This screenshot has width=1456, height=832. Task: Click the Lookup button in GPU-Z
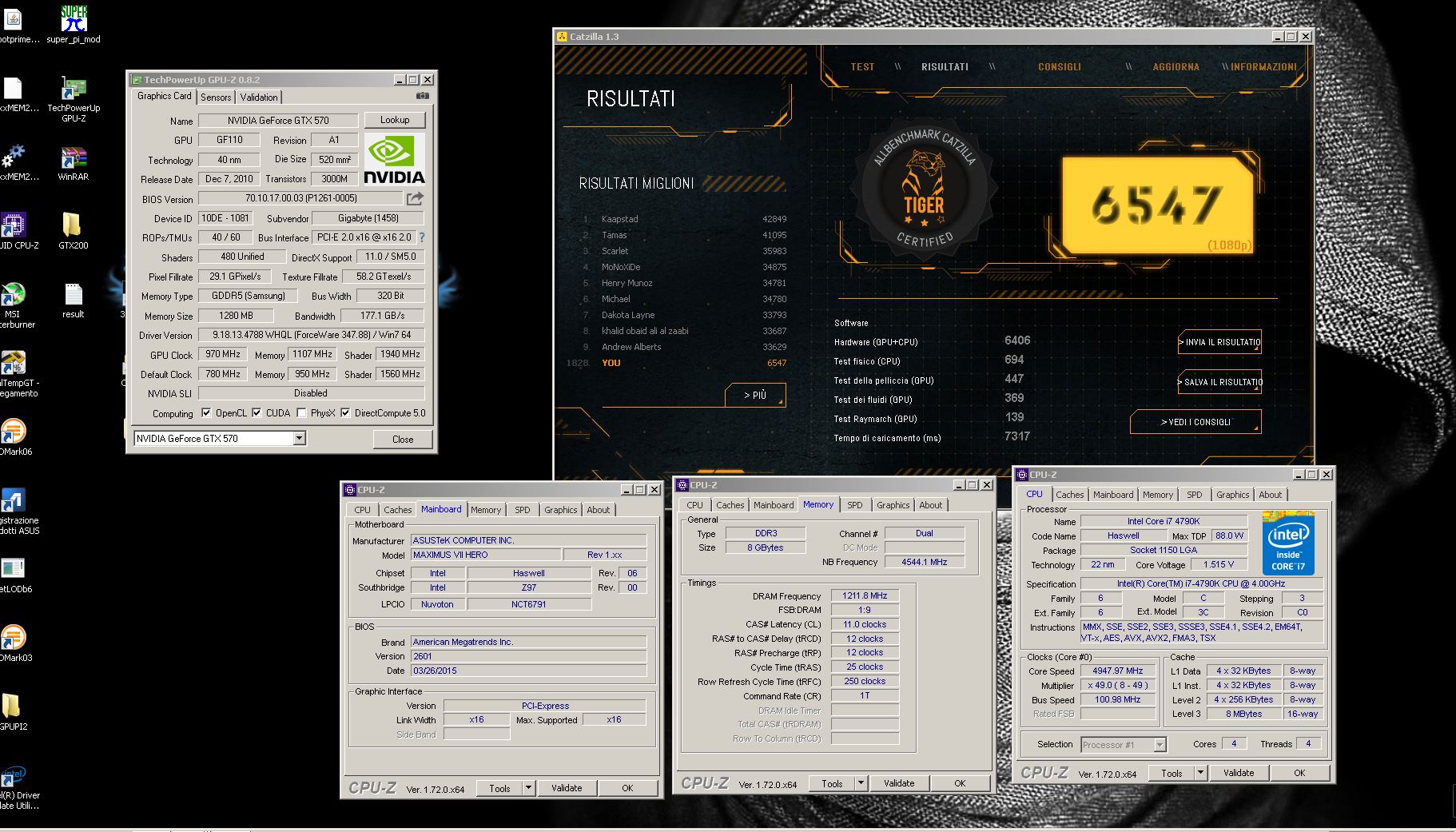point(395,120)
